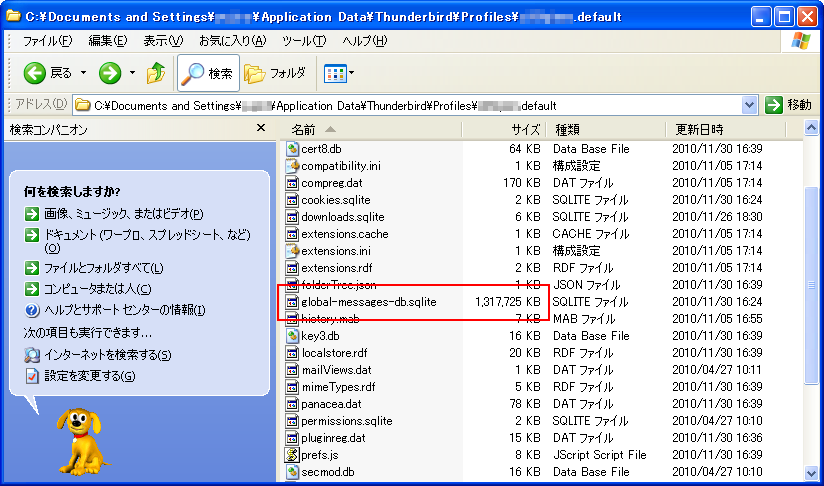Click the file list scroll down arrow
Image resolution: width=824 pixels, height=486 pixels.
point(811,473)
